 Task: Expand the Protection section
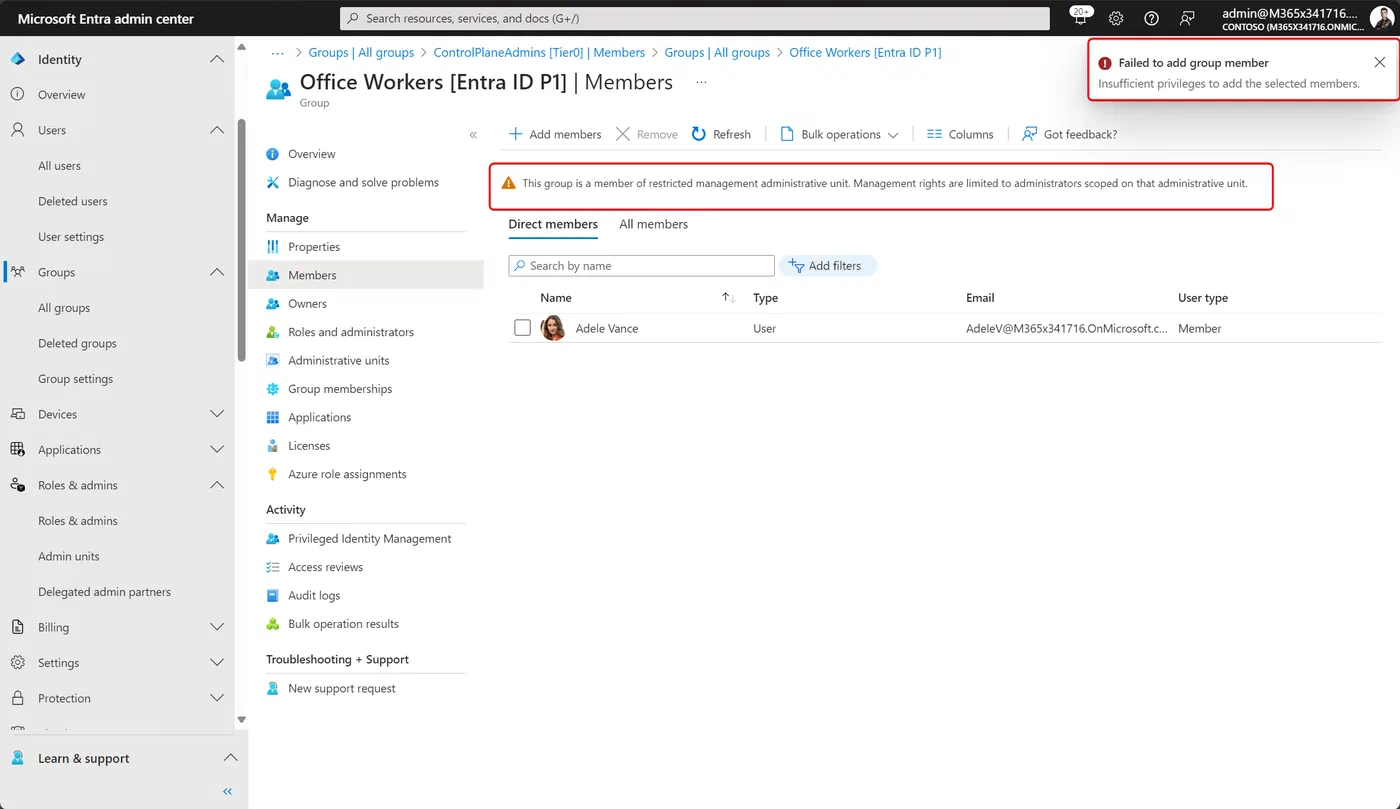click(x=216, y=698)
